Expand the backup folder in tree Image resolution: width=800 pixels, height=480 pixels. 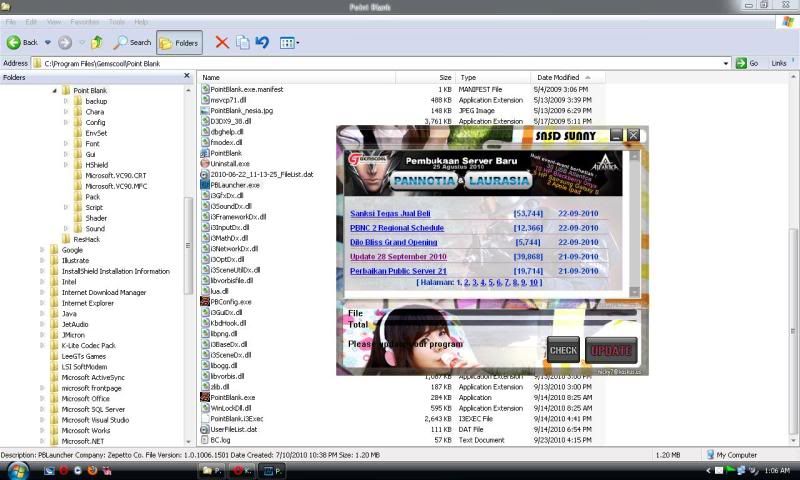click(x=66, y=101)
